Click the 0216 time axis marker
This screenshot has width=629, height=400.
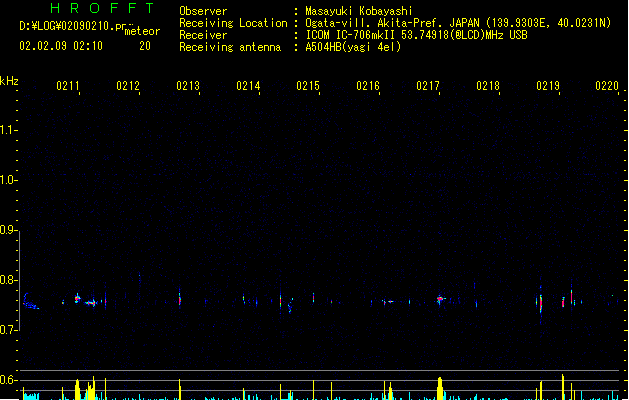pyautogui.click(x=368, y=86)
